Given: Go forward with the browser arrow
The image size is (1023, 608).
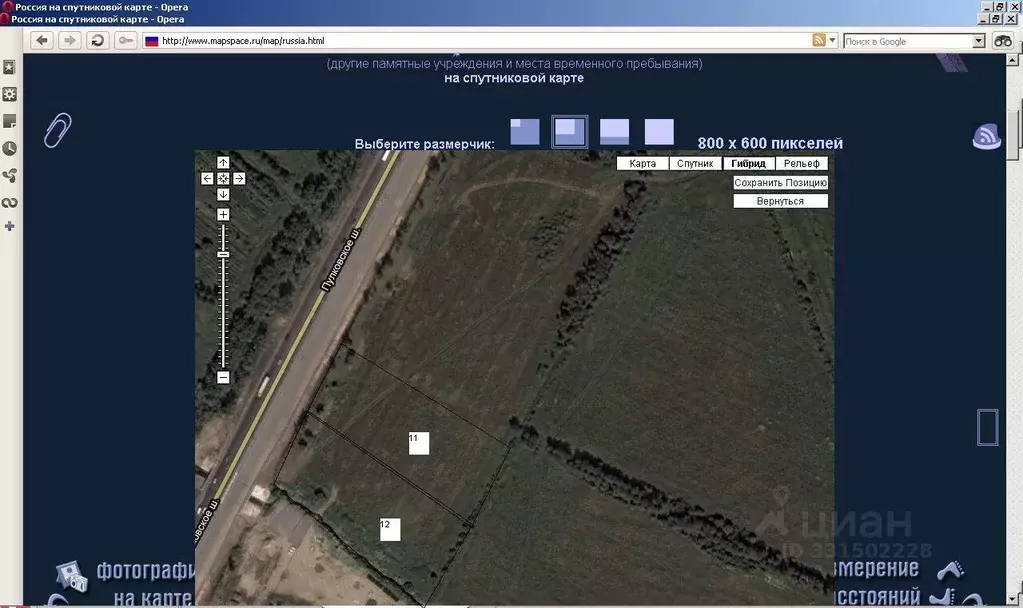Looking at the screenshot, I should 69,40.
